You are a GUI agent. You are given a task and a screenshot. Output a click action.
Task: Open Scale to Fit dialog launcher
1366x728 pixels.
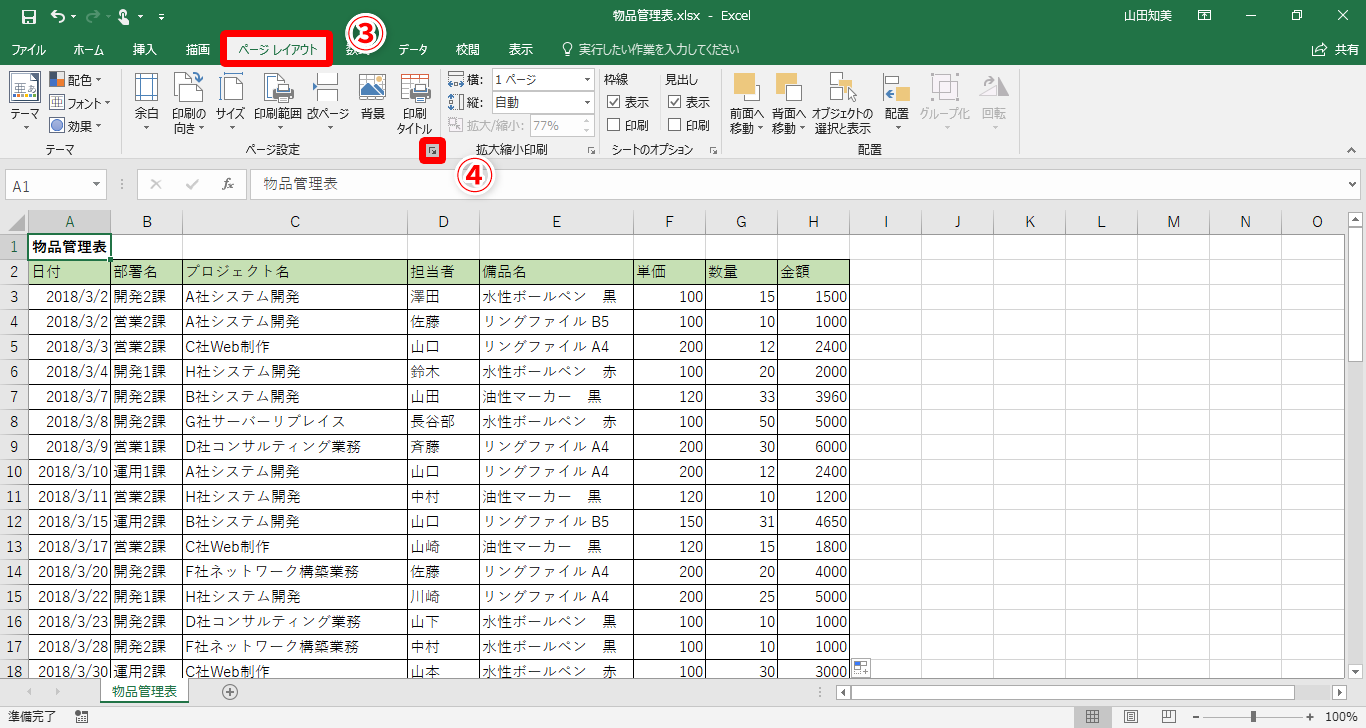pos(592,150)
